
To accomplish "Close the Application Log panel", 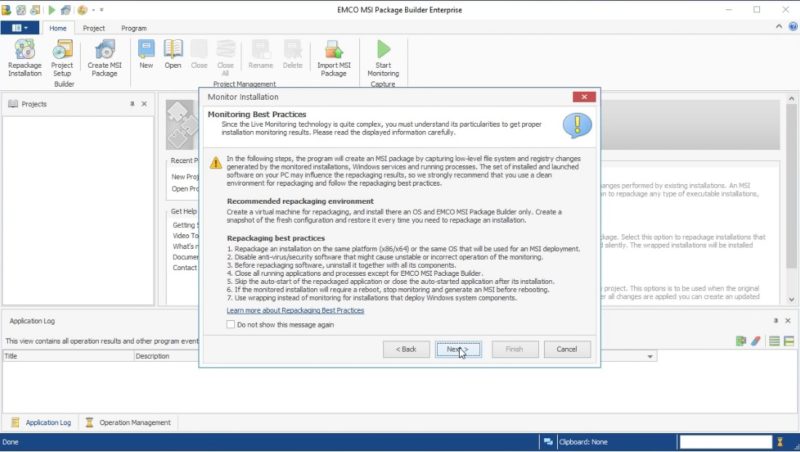I will [x=788, y=320].
